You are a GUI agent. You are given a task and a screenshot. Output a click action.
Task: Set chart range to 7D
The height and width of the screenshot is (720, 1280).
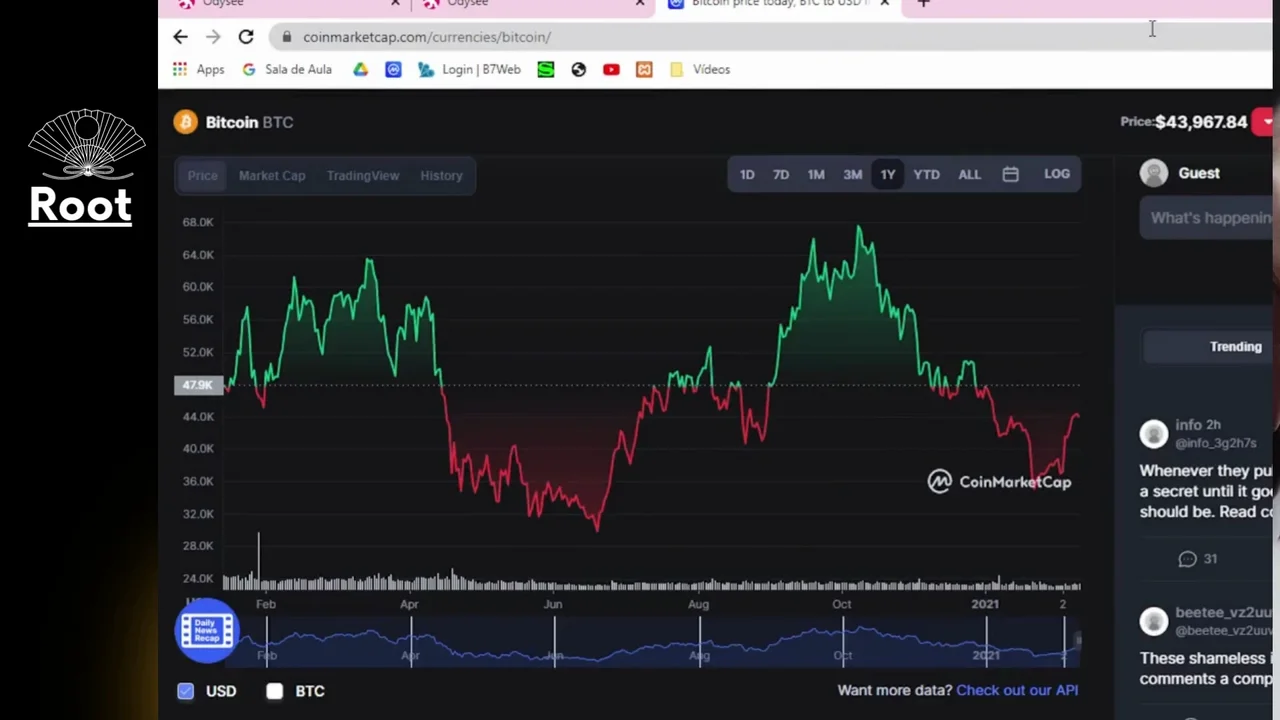click(780, 175)
